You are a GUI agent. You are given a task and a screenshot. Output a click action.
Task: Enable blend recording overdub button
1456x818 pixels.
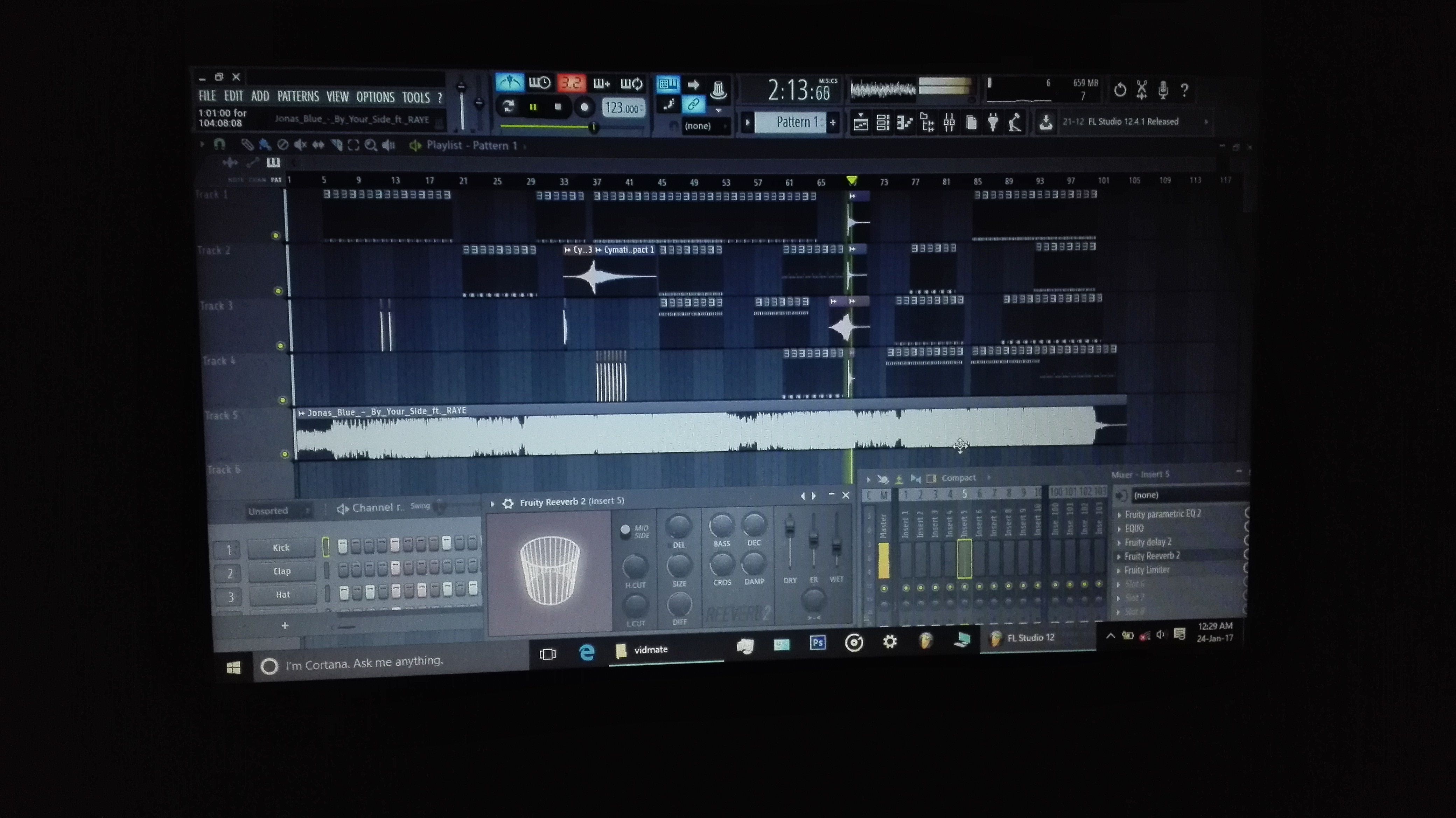[x=601, y=84]
